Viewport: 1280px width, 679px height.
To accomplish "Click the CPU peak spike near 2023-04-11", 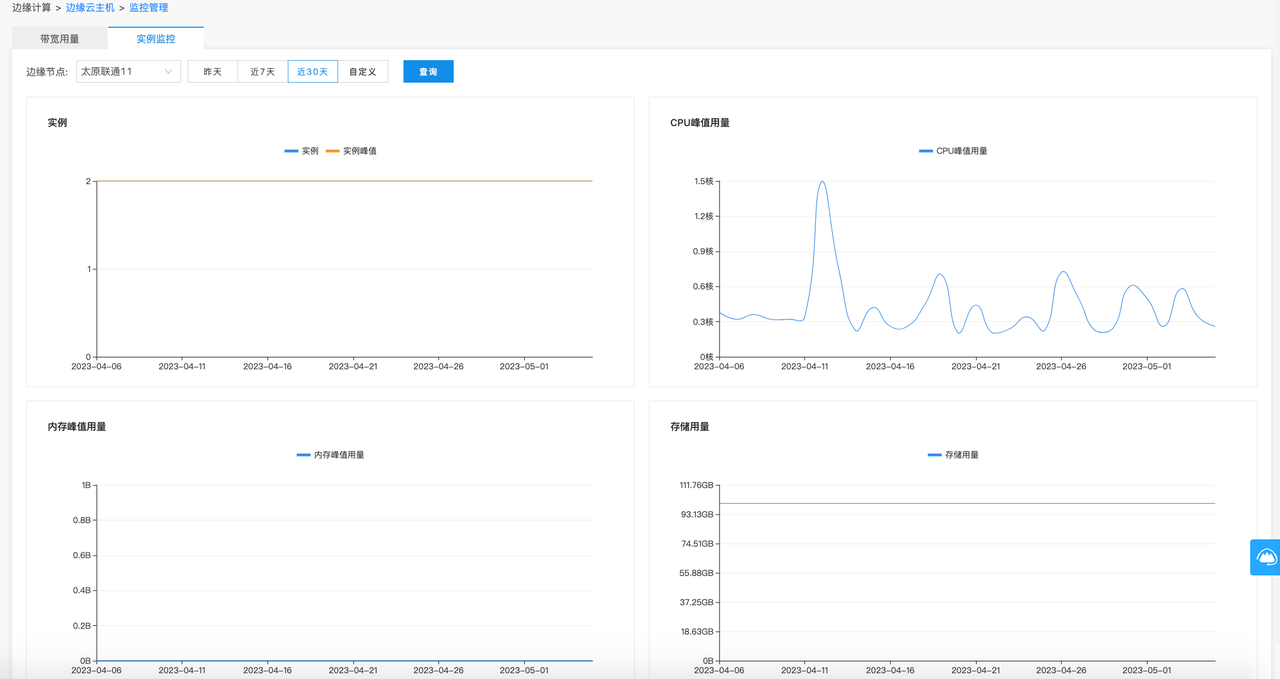I will [x=822, y=182].
